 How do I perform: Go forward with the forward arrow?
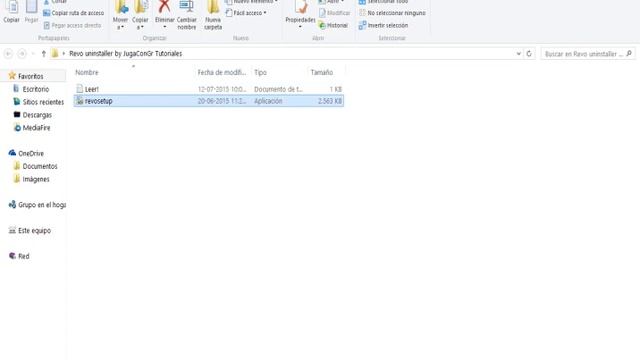click(22, 53)
